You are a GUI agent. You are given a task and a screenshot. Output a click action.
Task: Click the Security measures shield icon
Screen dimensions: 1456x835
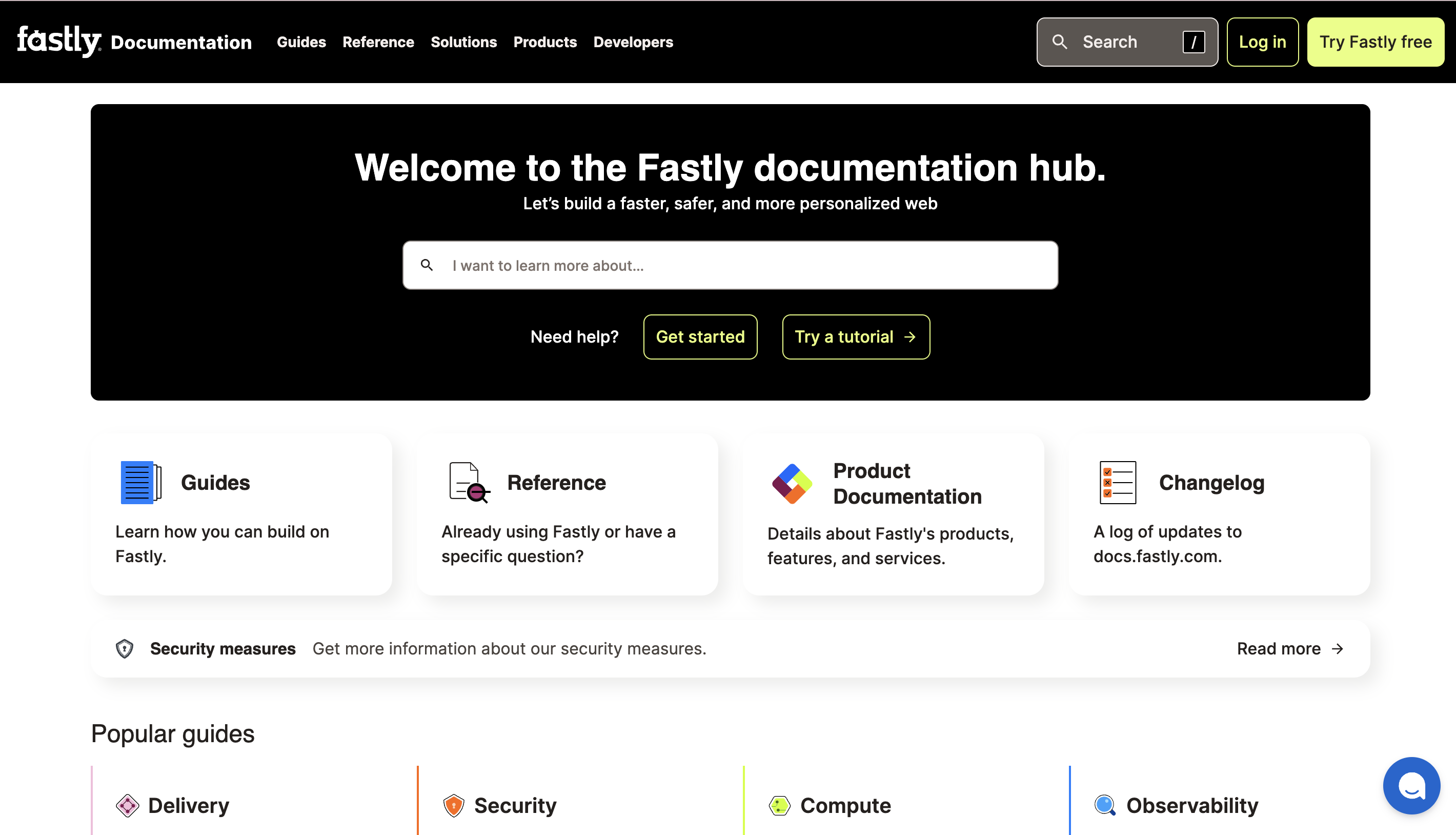[124, 648]
